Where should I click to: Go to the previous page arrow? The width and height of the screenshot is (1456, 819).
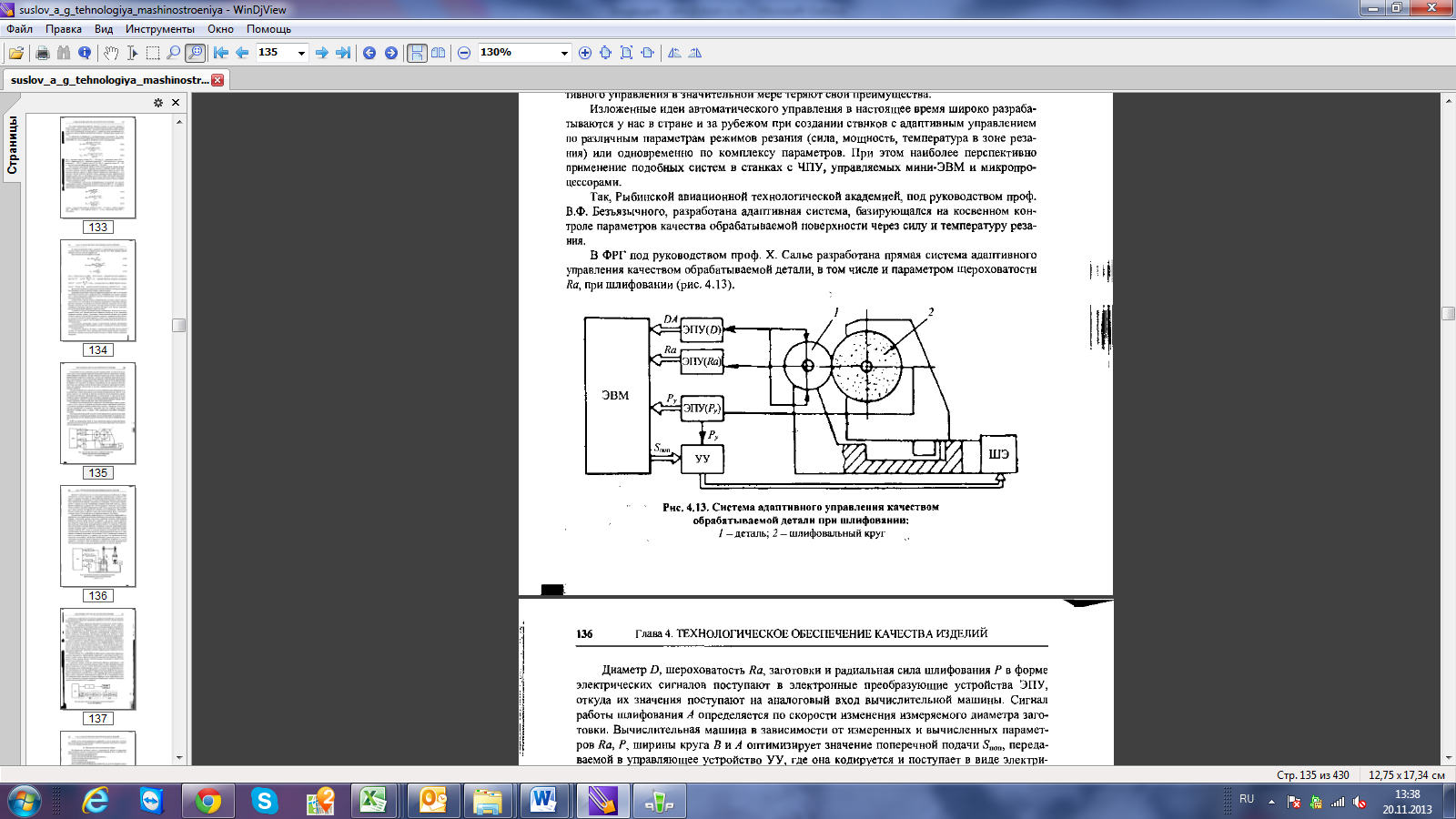tap(242, 53)
